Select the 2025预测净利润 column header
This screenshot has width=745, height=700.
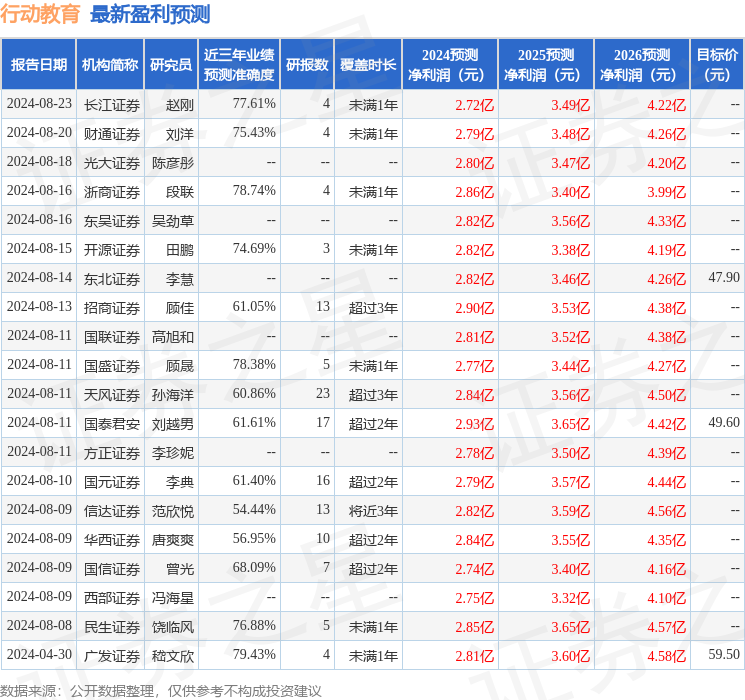[x=546, y=65]
